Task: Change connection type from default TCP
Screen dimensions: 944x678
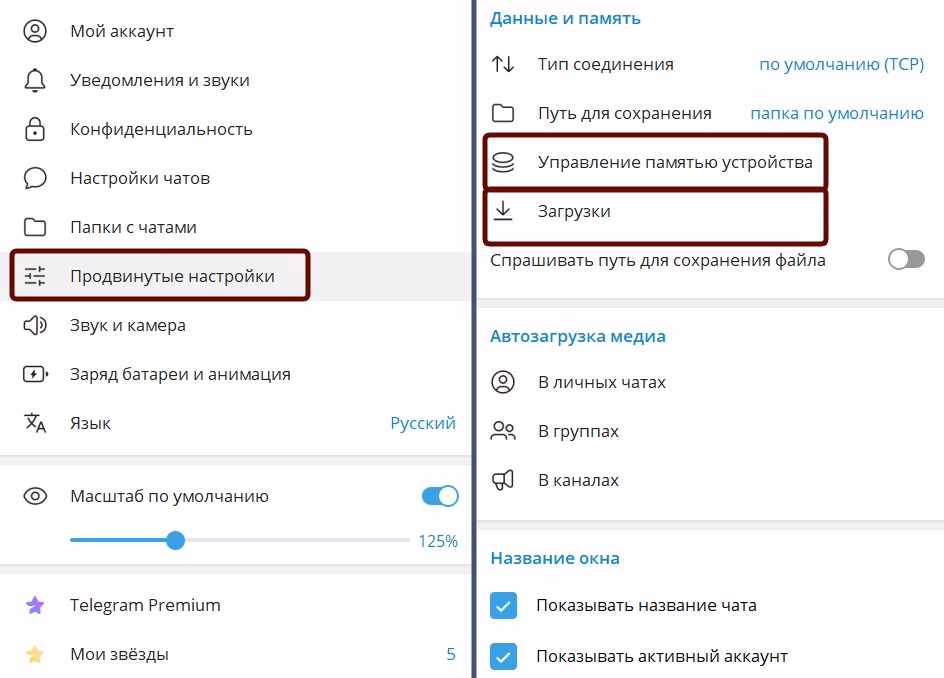Action: click(841, 64)
